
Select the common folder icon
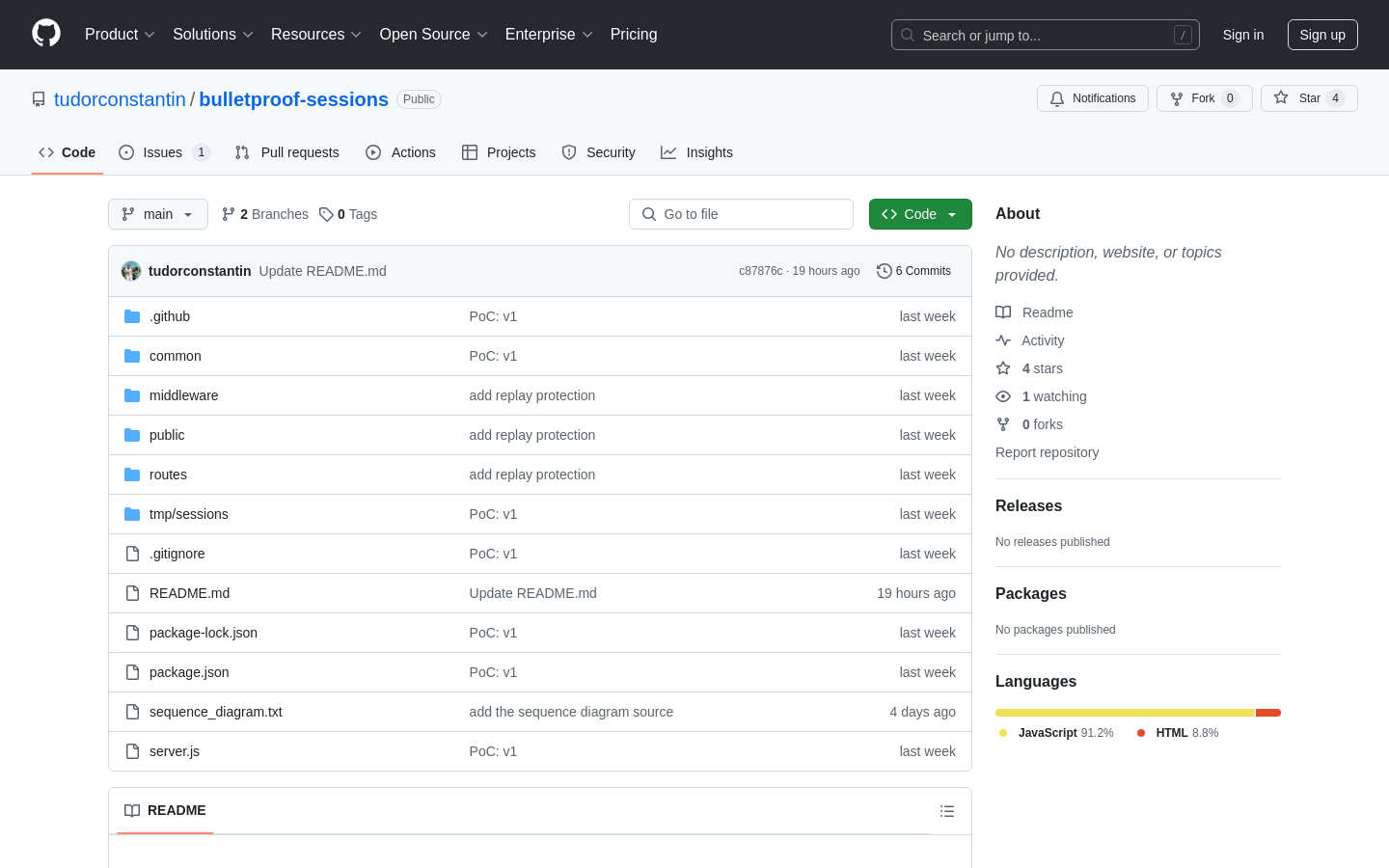(x=132, y=356)
